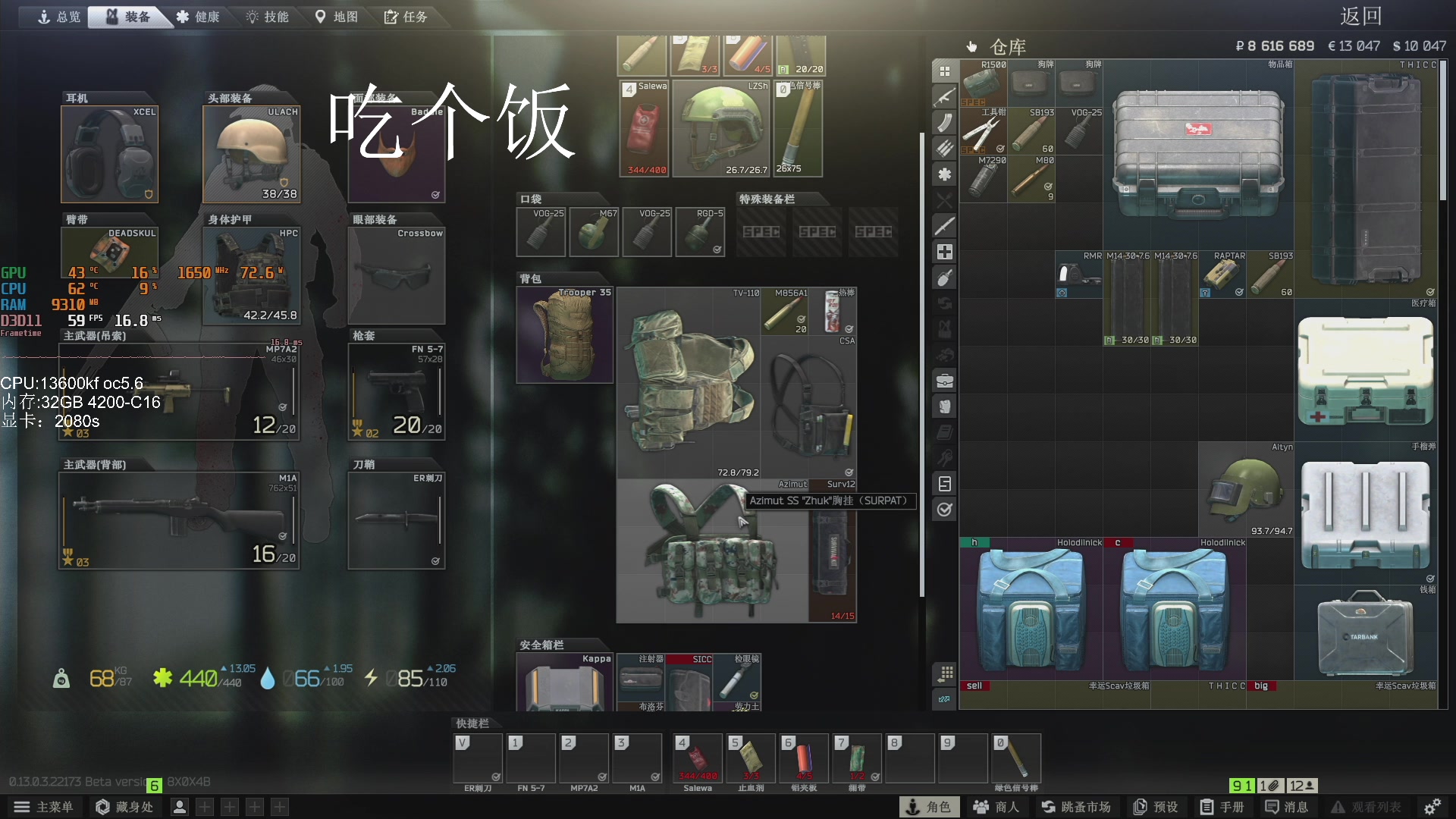Open 消息 messages

[x=1287, y=807]
